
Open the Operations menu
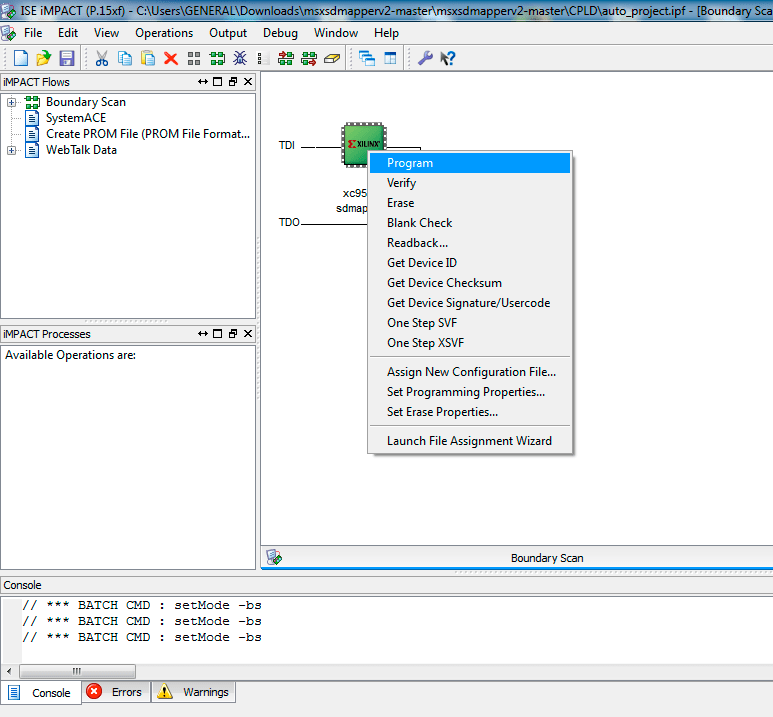click(164, 33)
